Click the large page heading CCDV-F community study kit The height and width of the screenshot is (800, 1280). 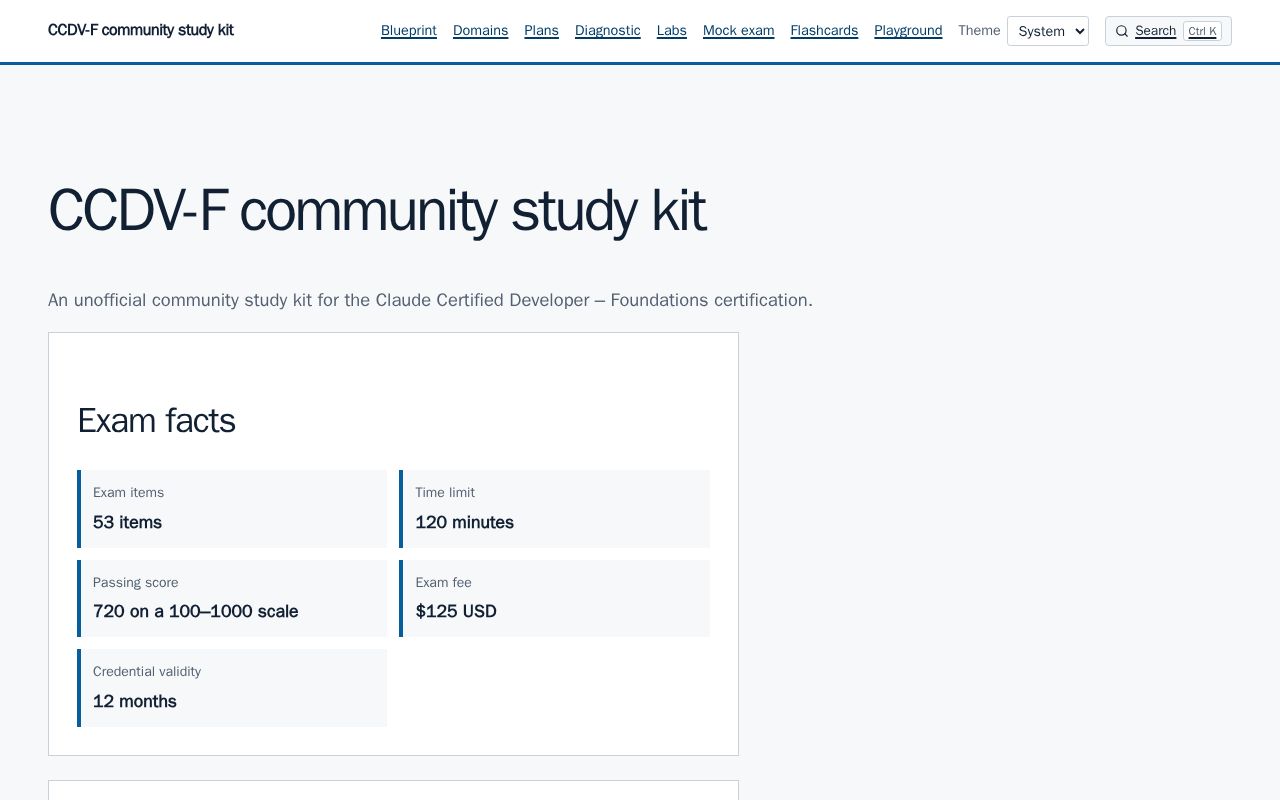click(x=377, y=211)
